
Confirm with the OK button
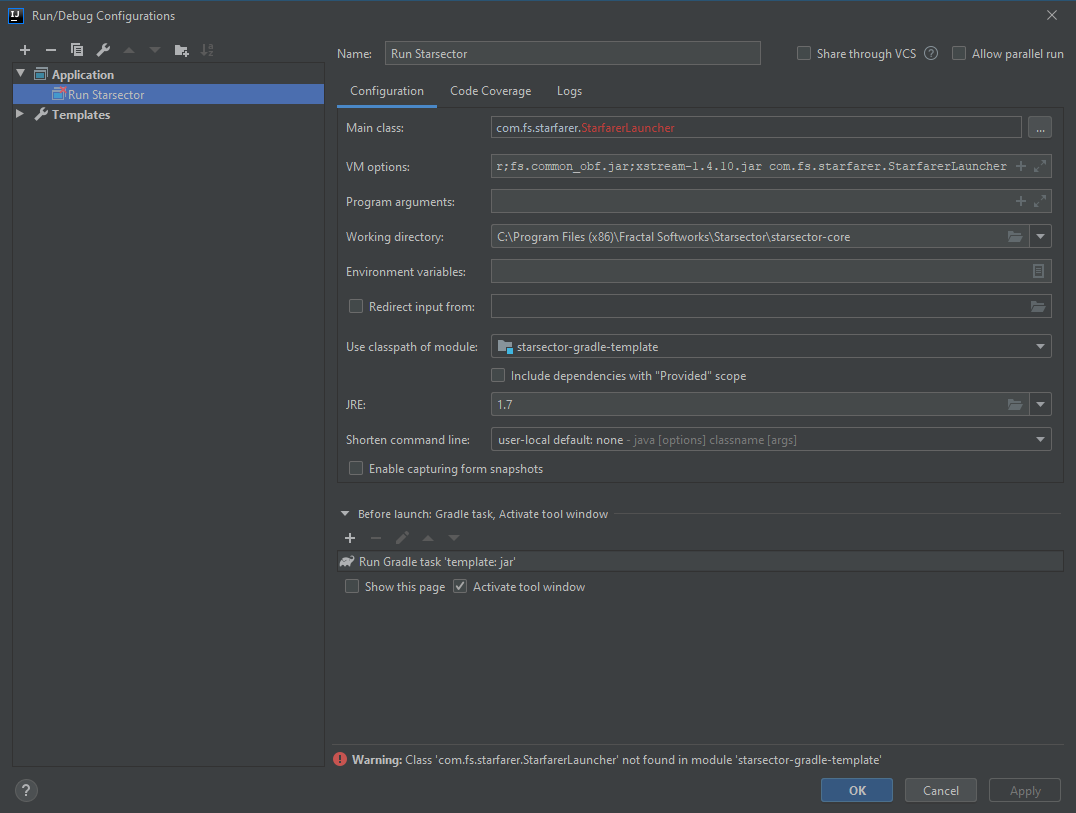tap(856, 790)
